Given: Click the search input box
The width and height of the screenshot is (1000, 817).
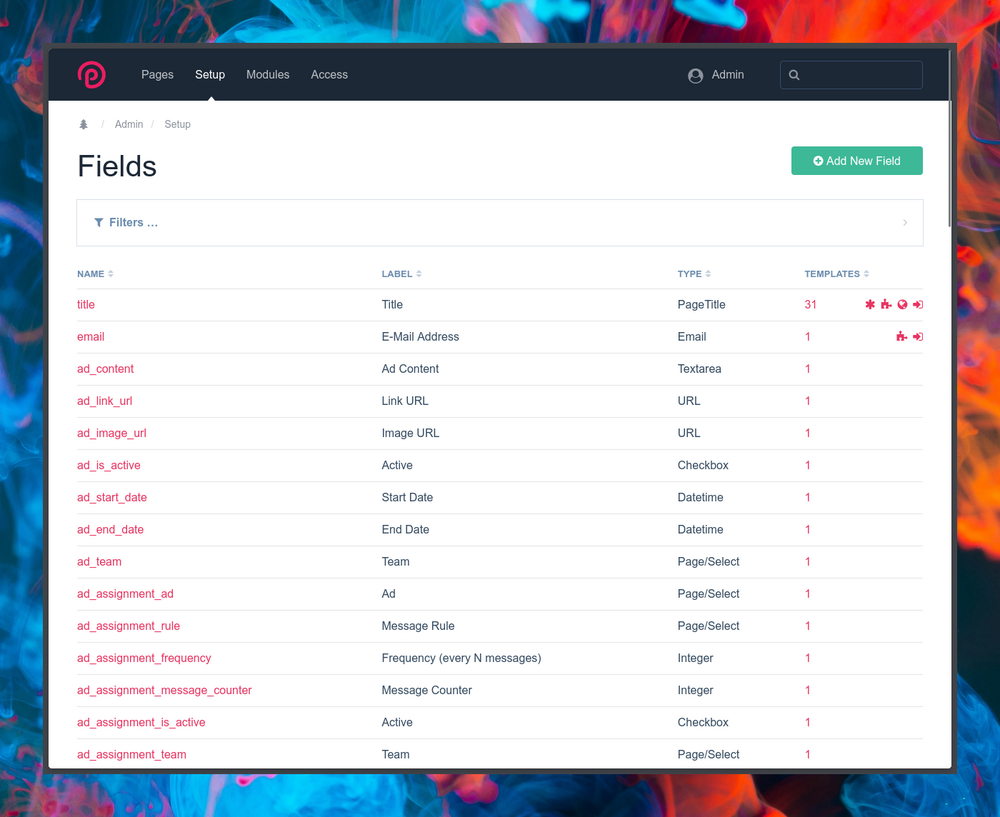Looking at the screenshot, I should [858, 75].
